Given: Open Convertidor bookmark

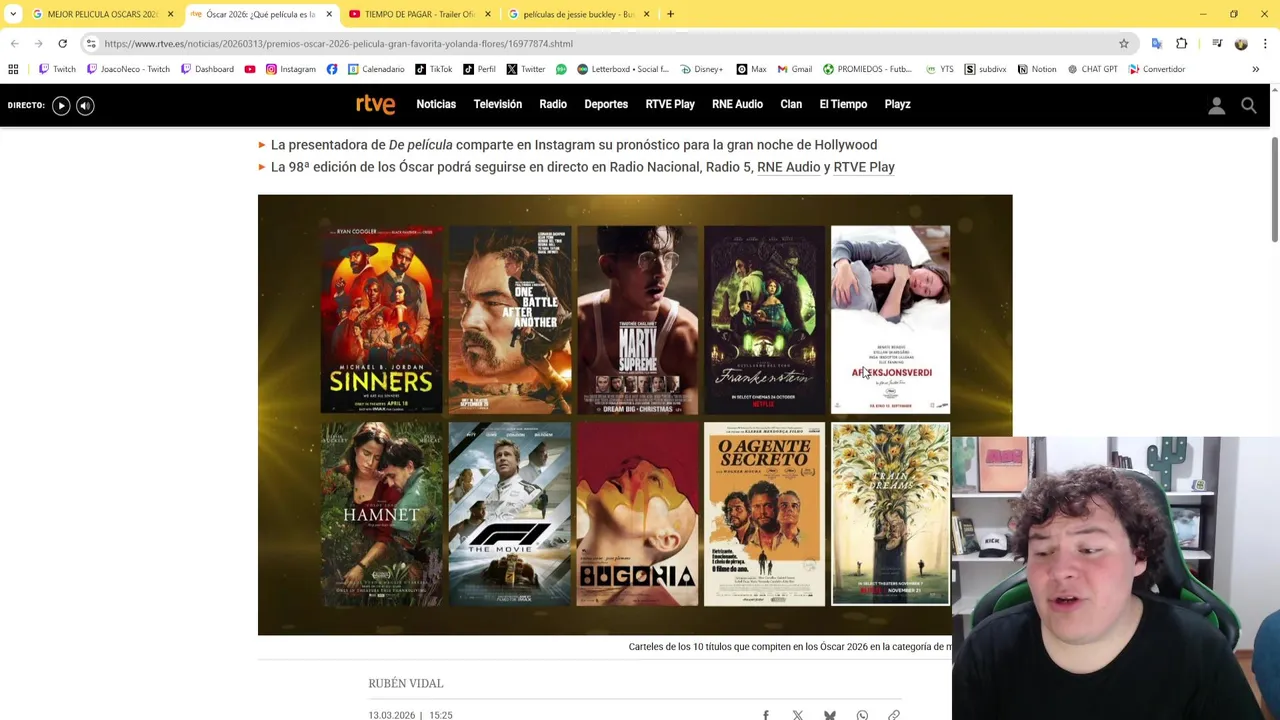Looking at the screenshot, I should 1157,69.
